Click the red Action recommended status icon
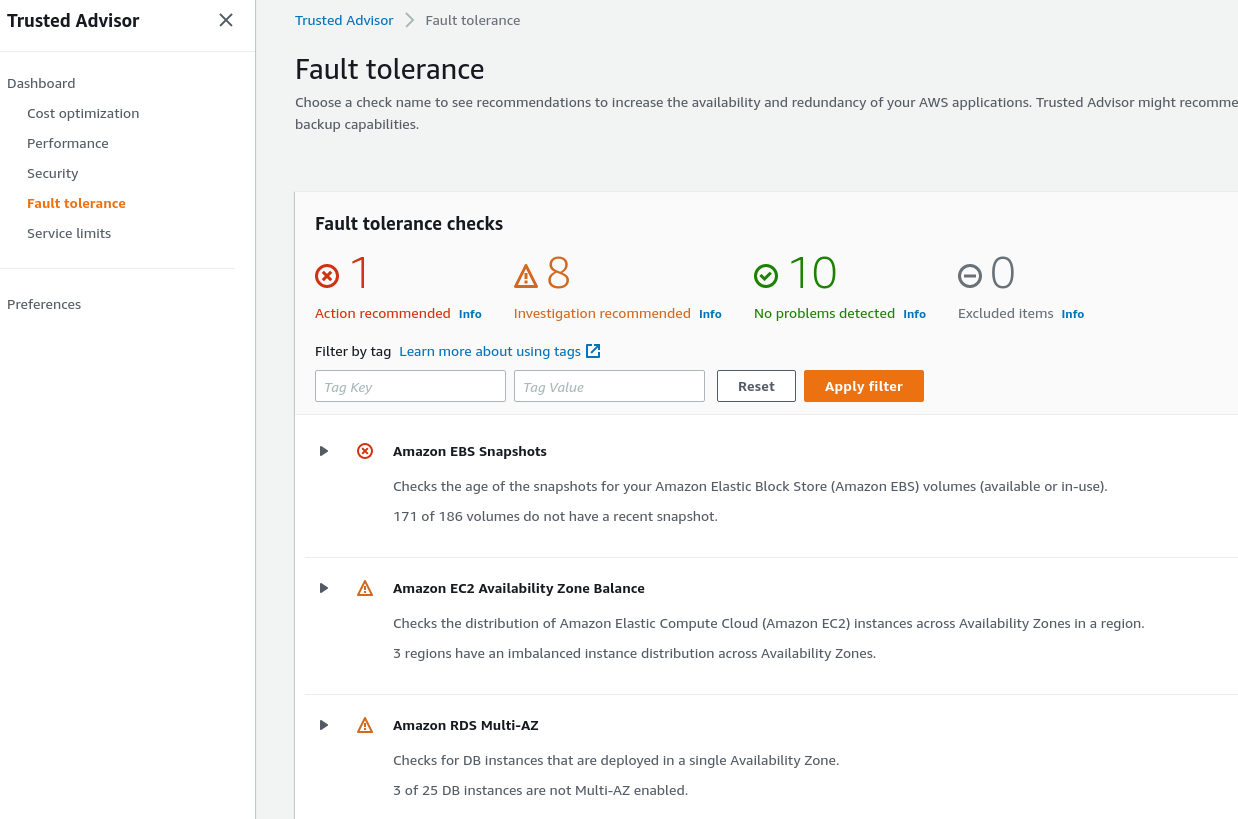The width and height of the screenshot is (1238, 819). click(x=327, y=275)
